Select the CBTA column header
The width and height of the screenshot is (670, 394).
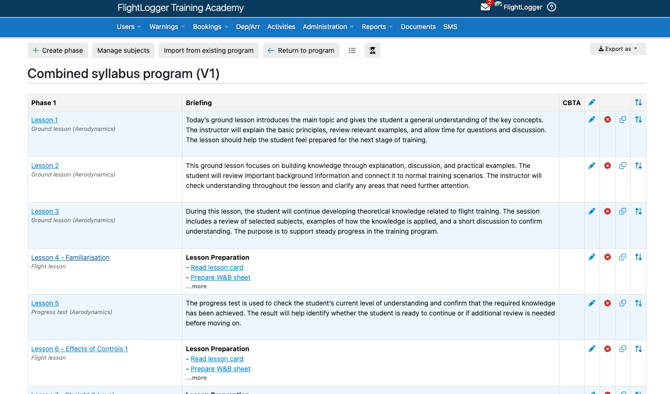point(571,103)
